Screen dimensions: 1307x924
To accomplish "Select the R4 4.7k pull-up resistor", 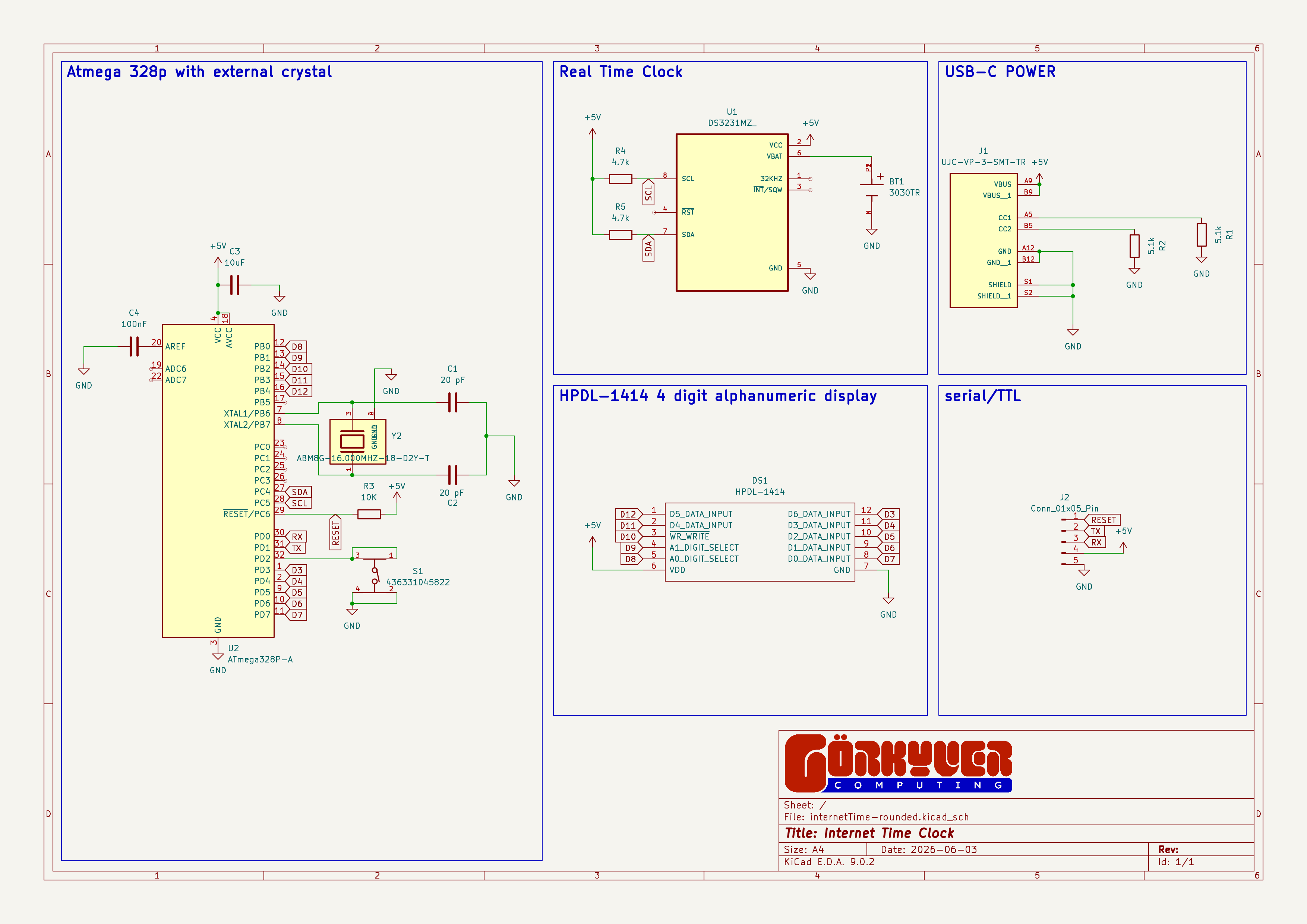I will [x=621, y=179].
